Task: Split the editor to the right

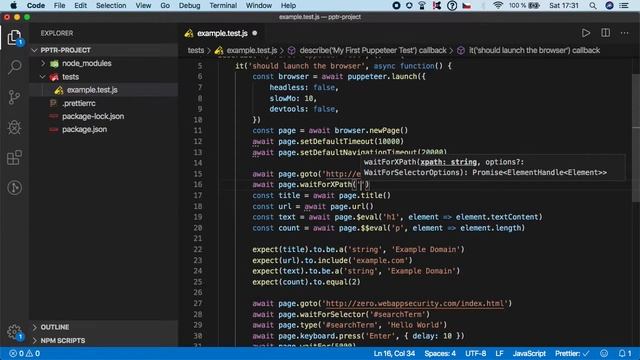Action: [x=606, y=33]
